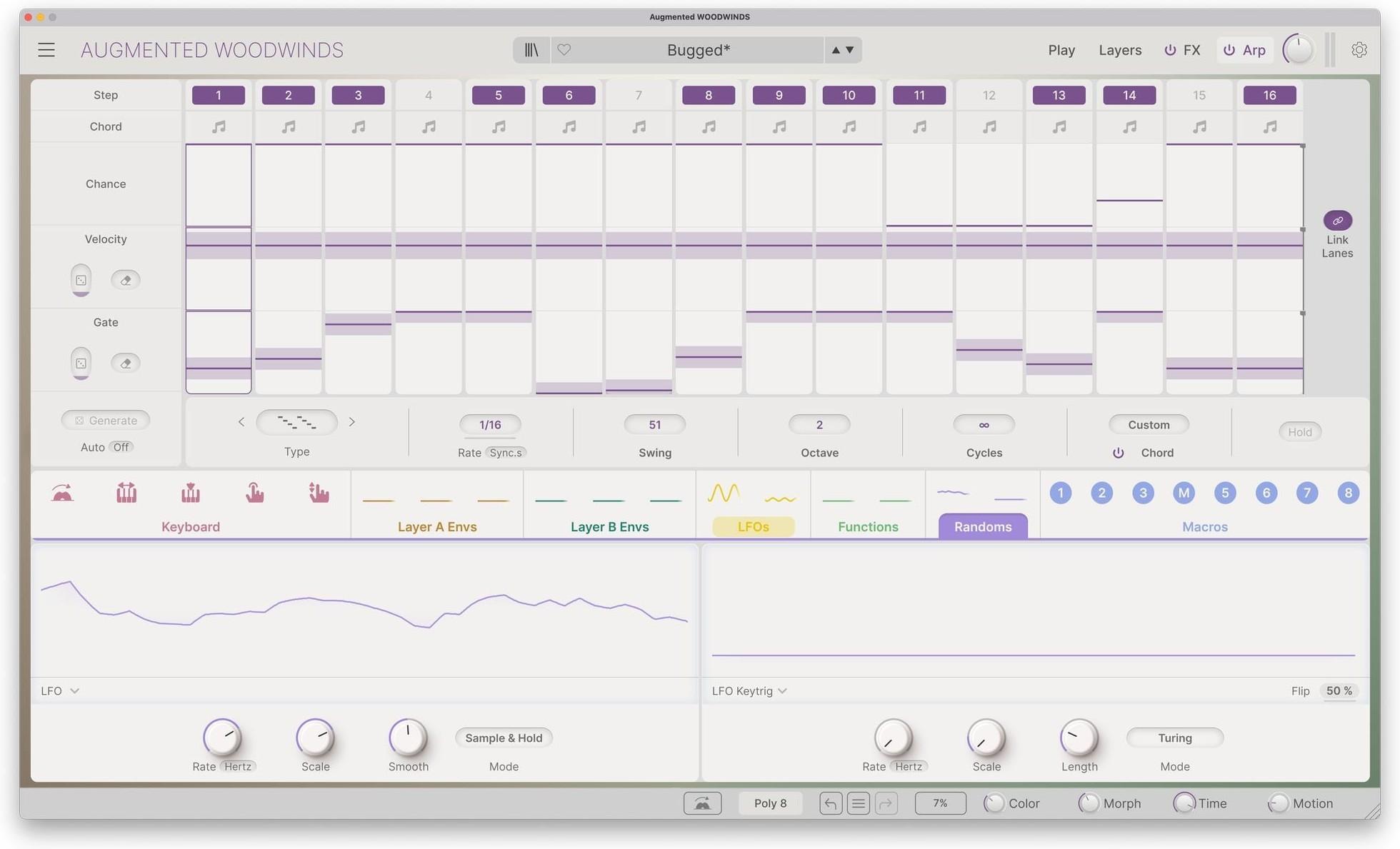Open the preset library browser icon
The width and height of the screenshot is (1400, 849).
click(531, 50)
